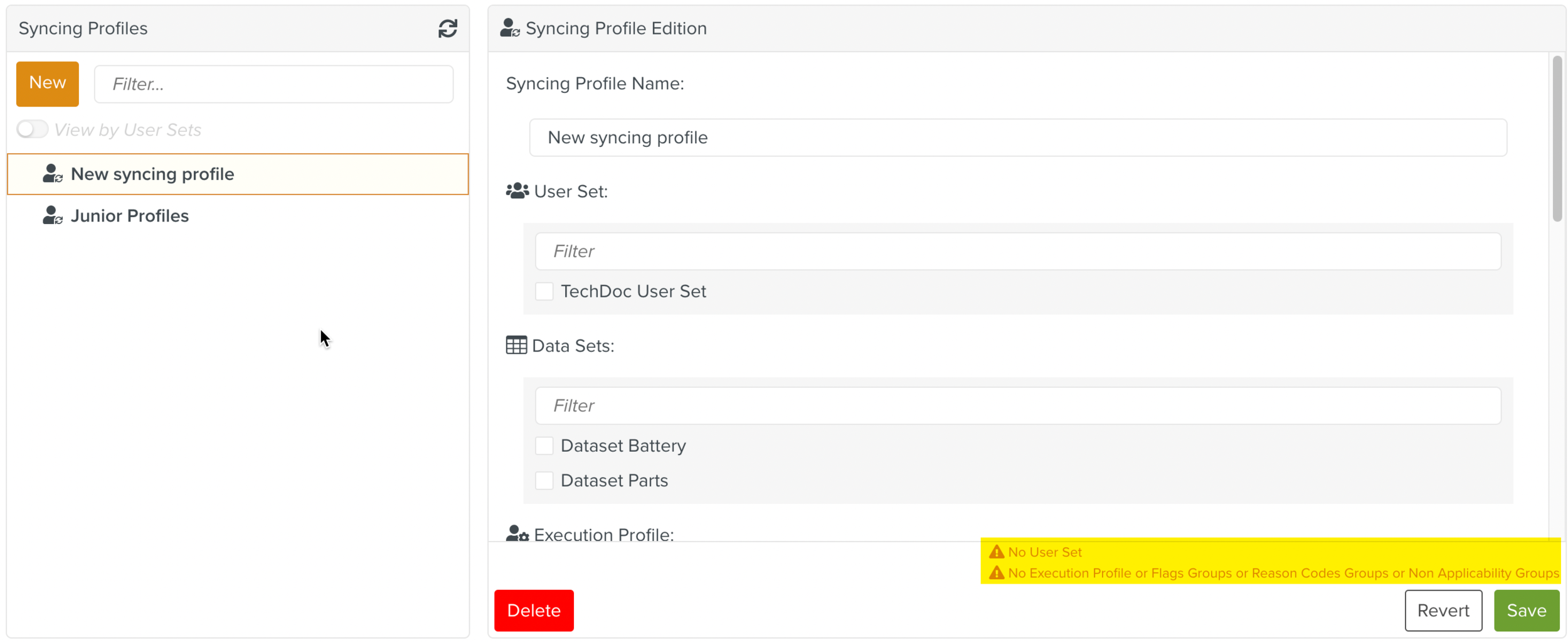Click the User Set group icon
Image resolution: width=1568 pixels, height=642 pixels.
tap(517, 191)
